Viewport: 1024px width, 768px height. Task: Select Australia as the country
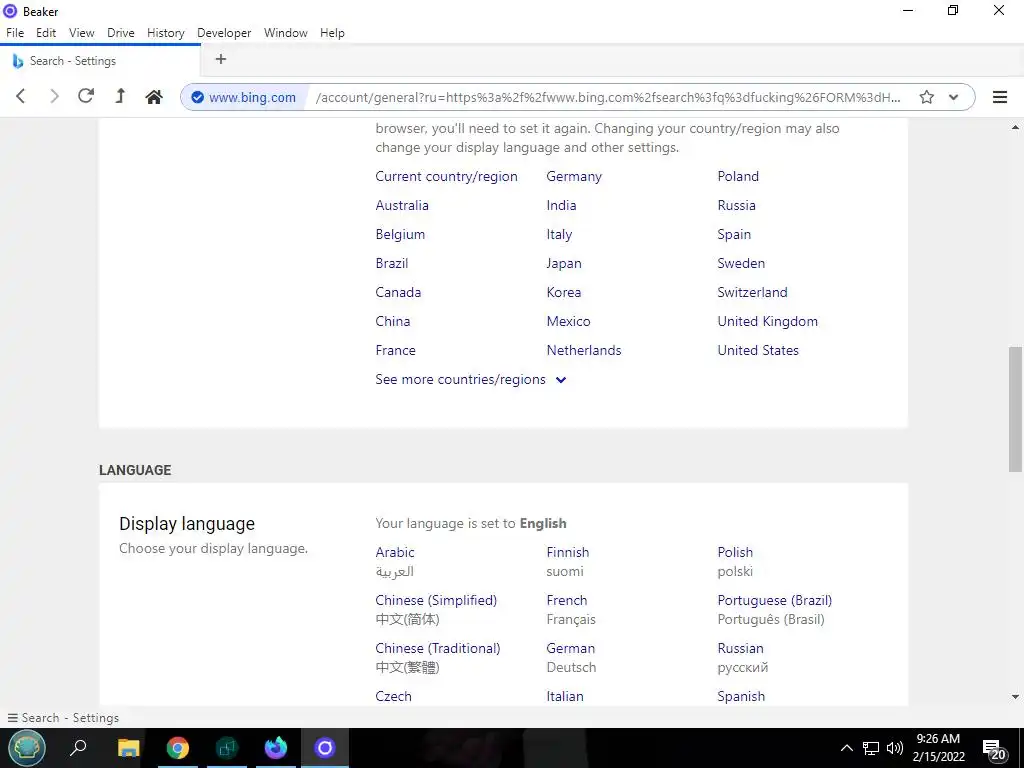click(x=402, y=205)
